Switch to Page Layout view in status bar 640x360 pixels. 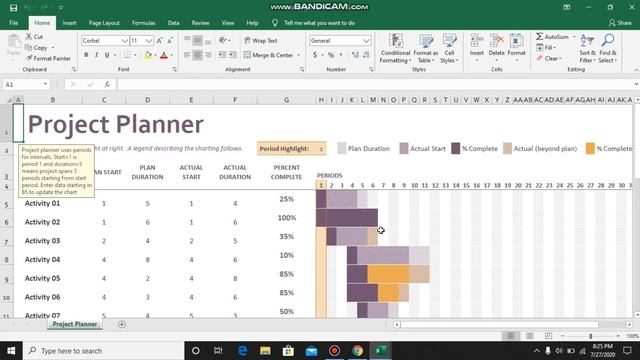(530, 336)
